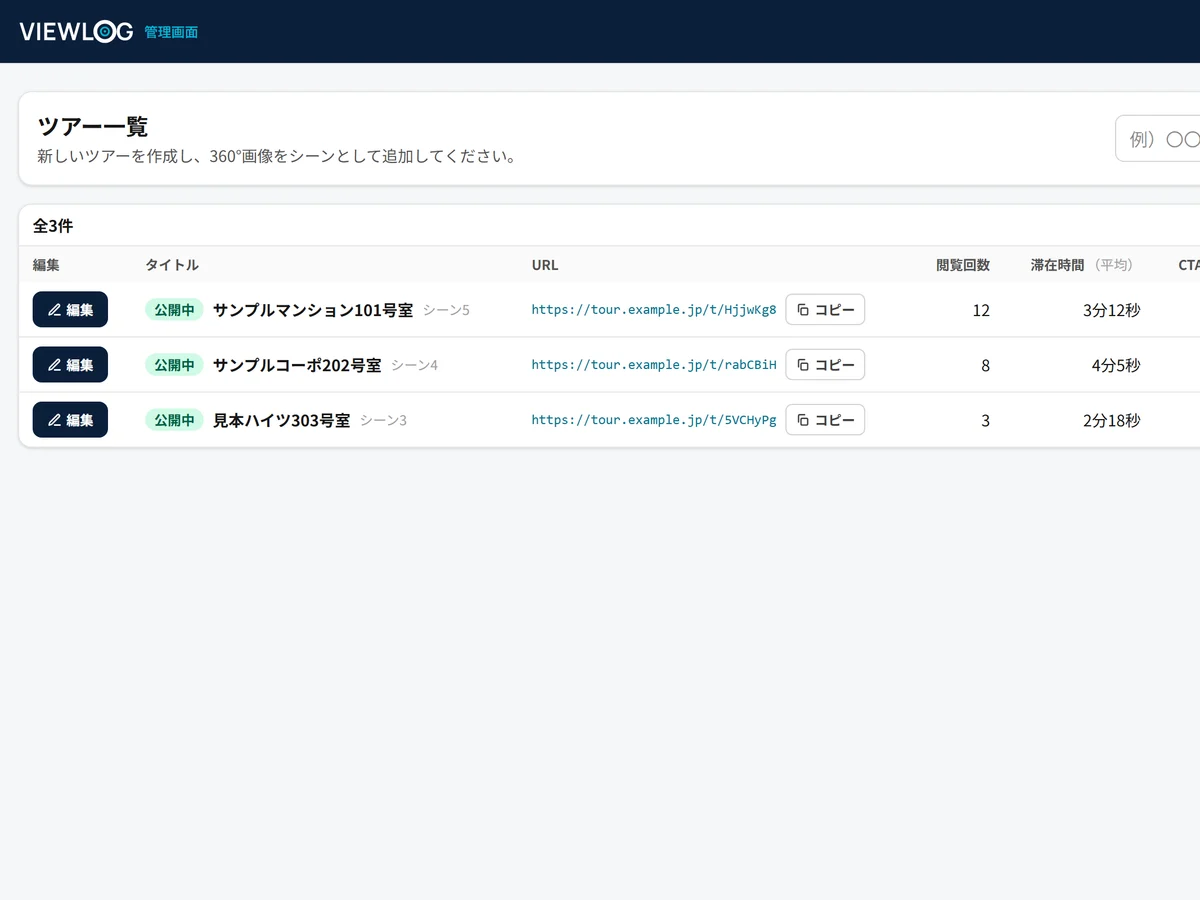Click 公開中 badge for 見本ハイツ303号室
Image resolution: width=1200 pixels, height=900 pixels.
tap(174, 420)
